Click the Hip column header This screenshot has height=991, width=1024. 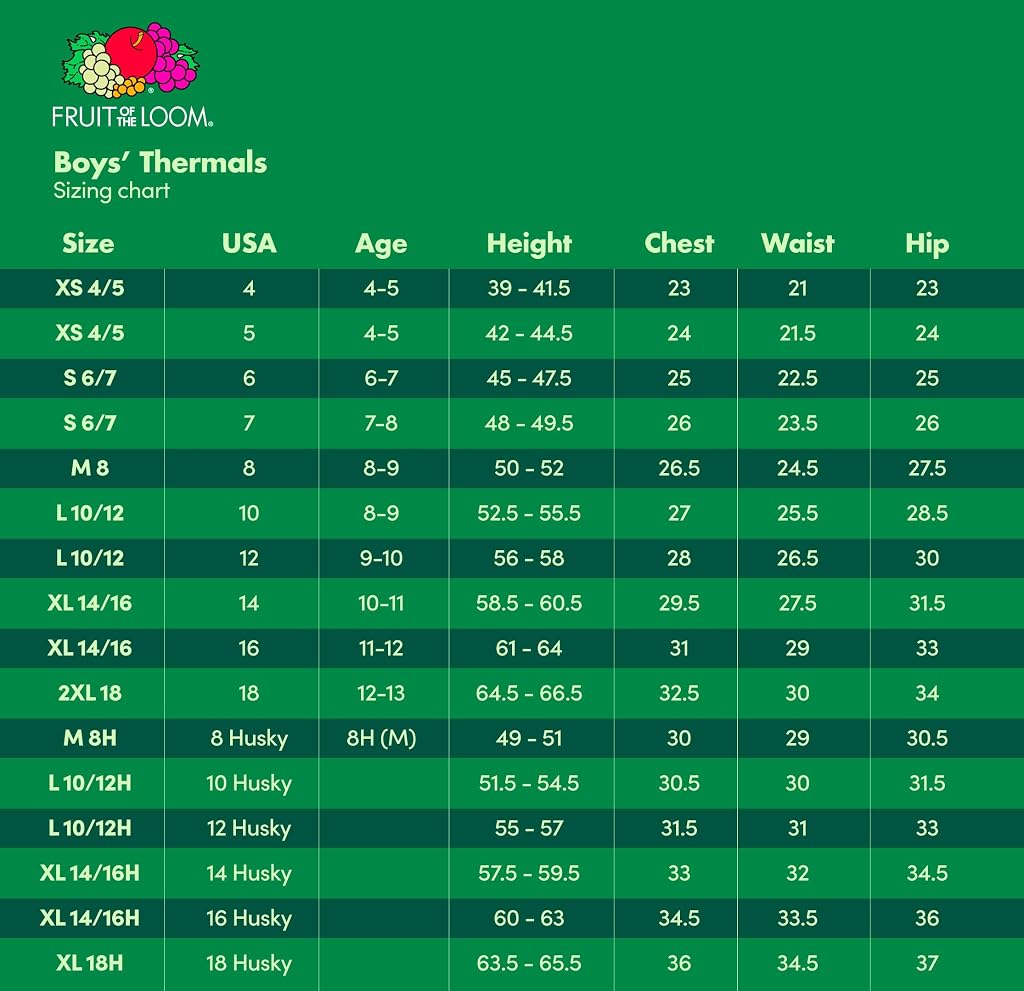(x=927, y=244)
